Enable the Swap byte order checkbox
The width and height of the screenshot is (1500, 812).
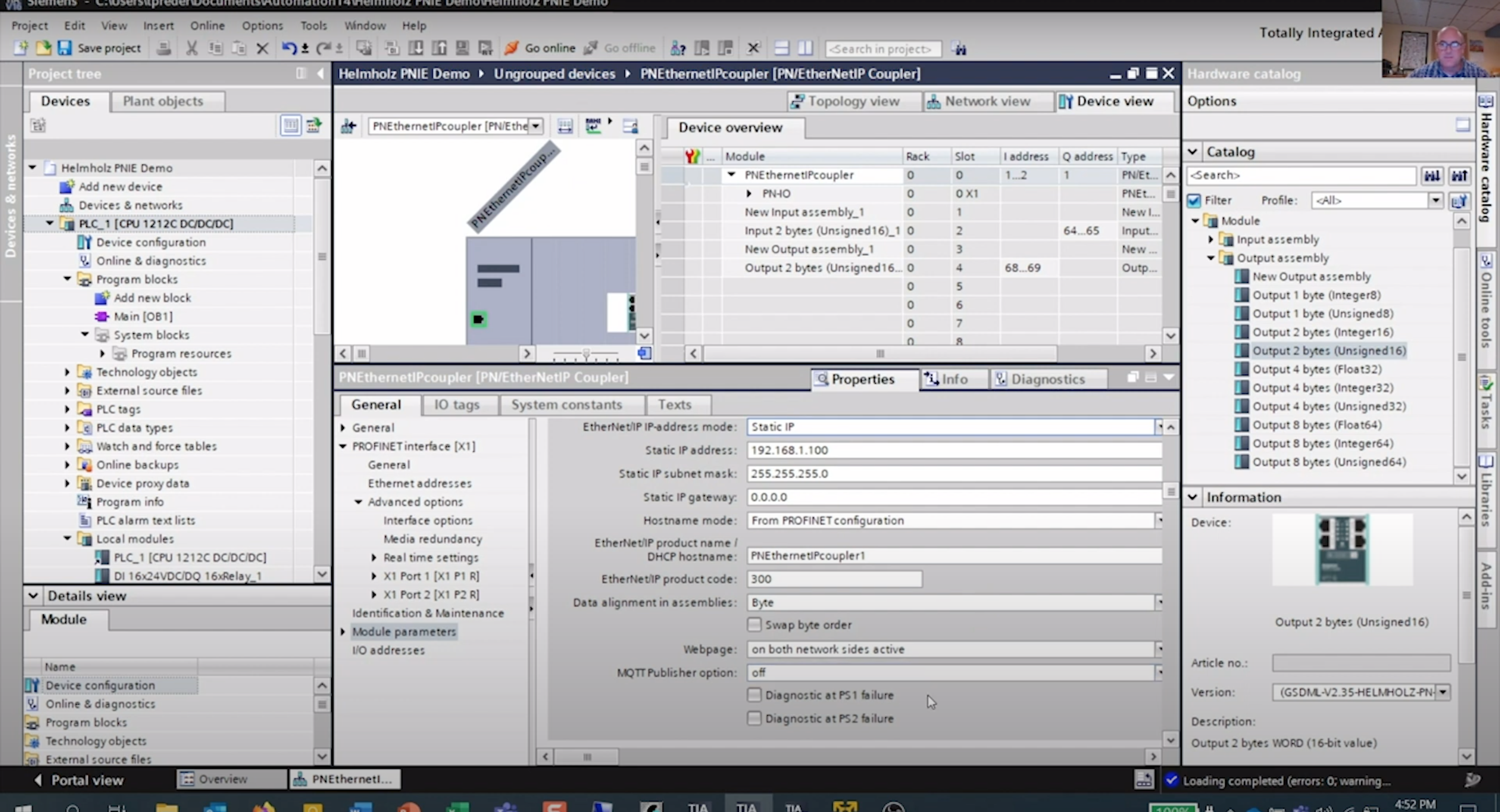click(x=754, y=625)
